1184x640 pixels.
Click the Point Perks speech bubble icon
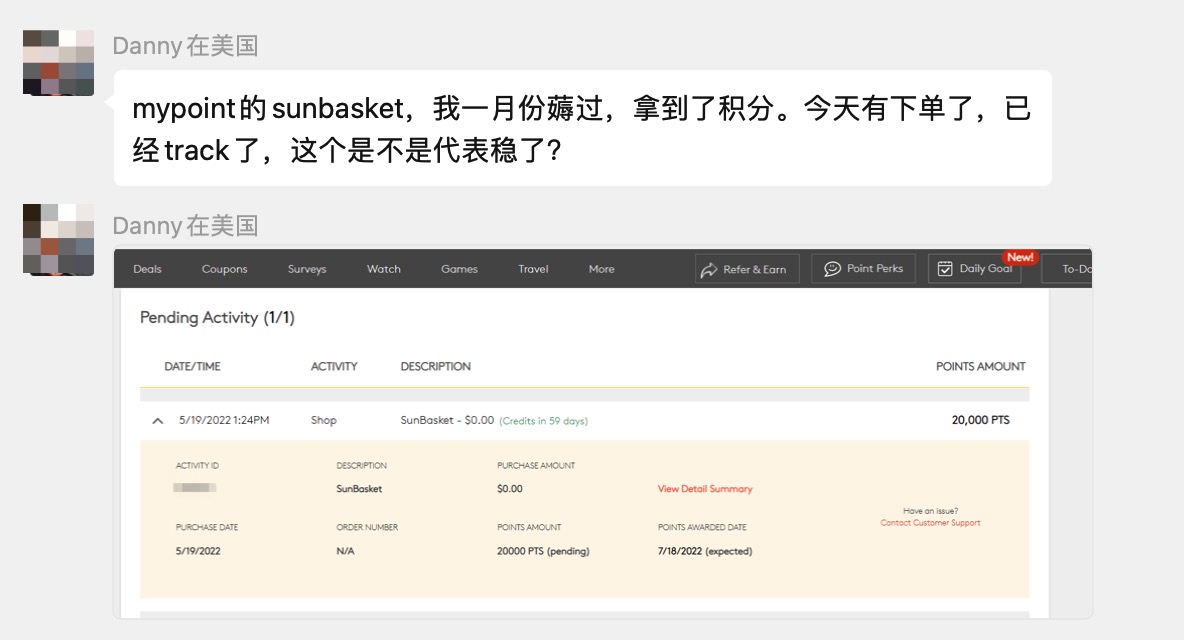(x=832, y=268)
